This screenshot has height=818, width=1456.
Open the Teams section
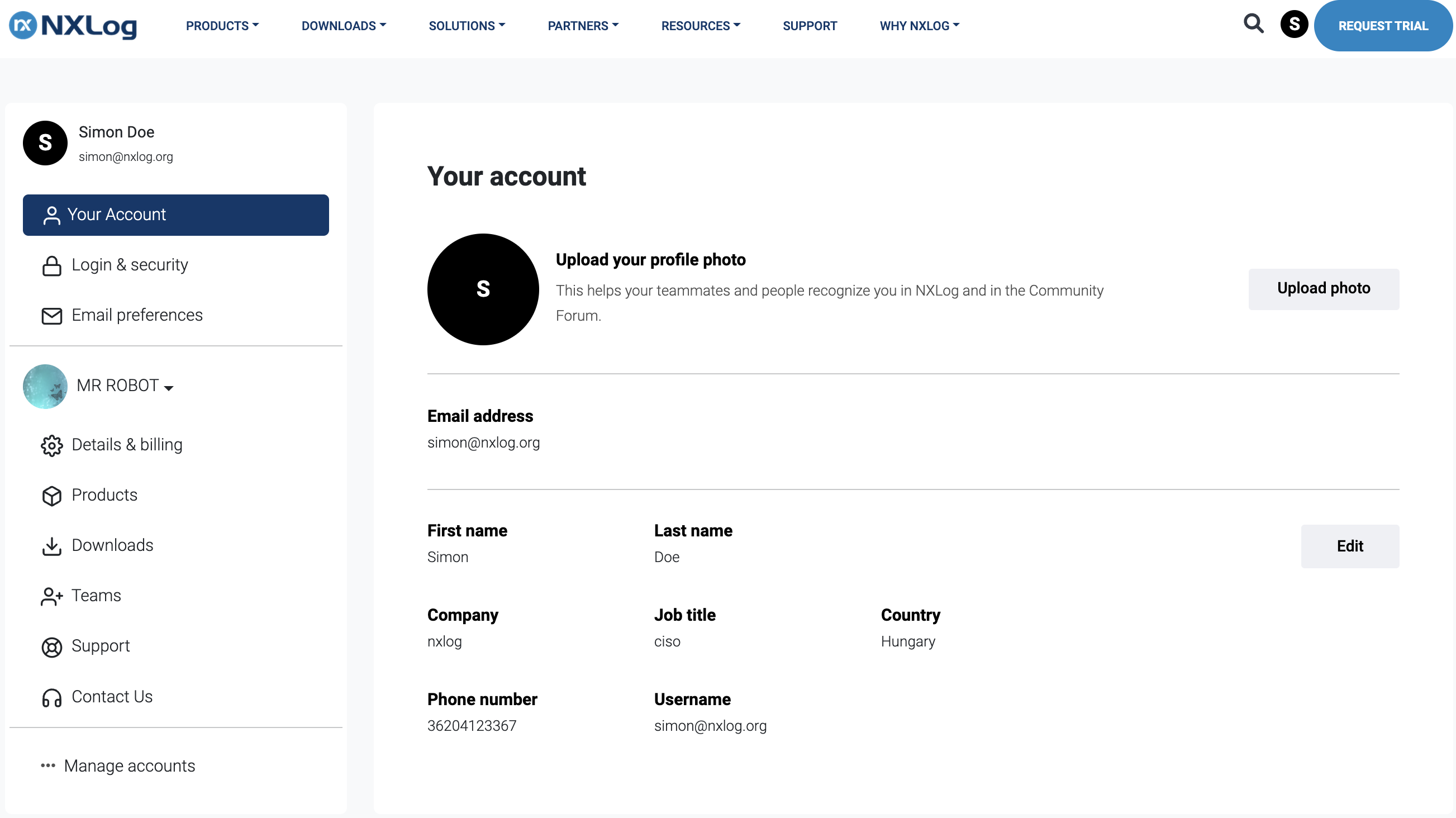click(96, 595)
